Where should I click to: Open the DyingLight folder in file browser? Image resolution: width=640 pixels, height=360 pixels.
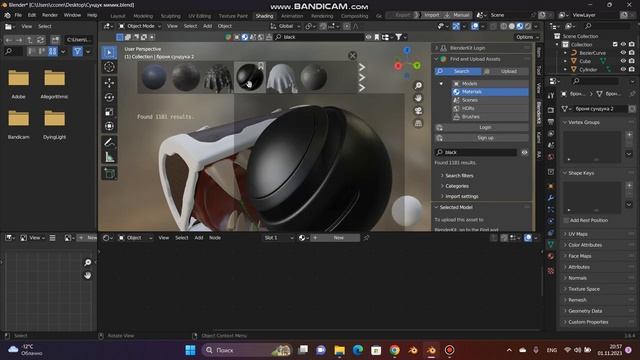coord(54,124)
